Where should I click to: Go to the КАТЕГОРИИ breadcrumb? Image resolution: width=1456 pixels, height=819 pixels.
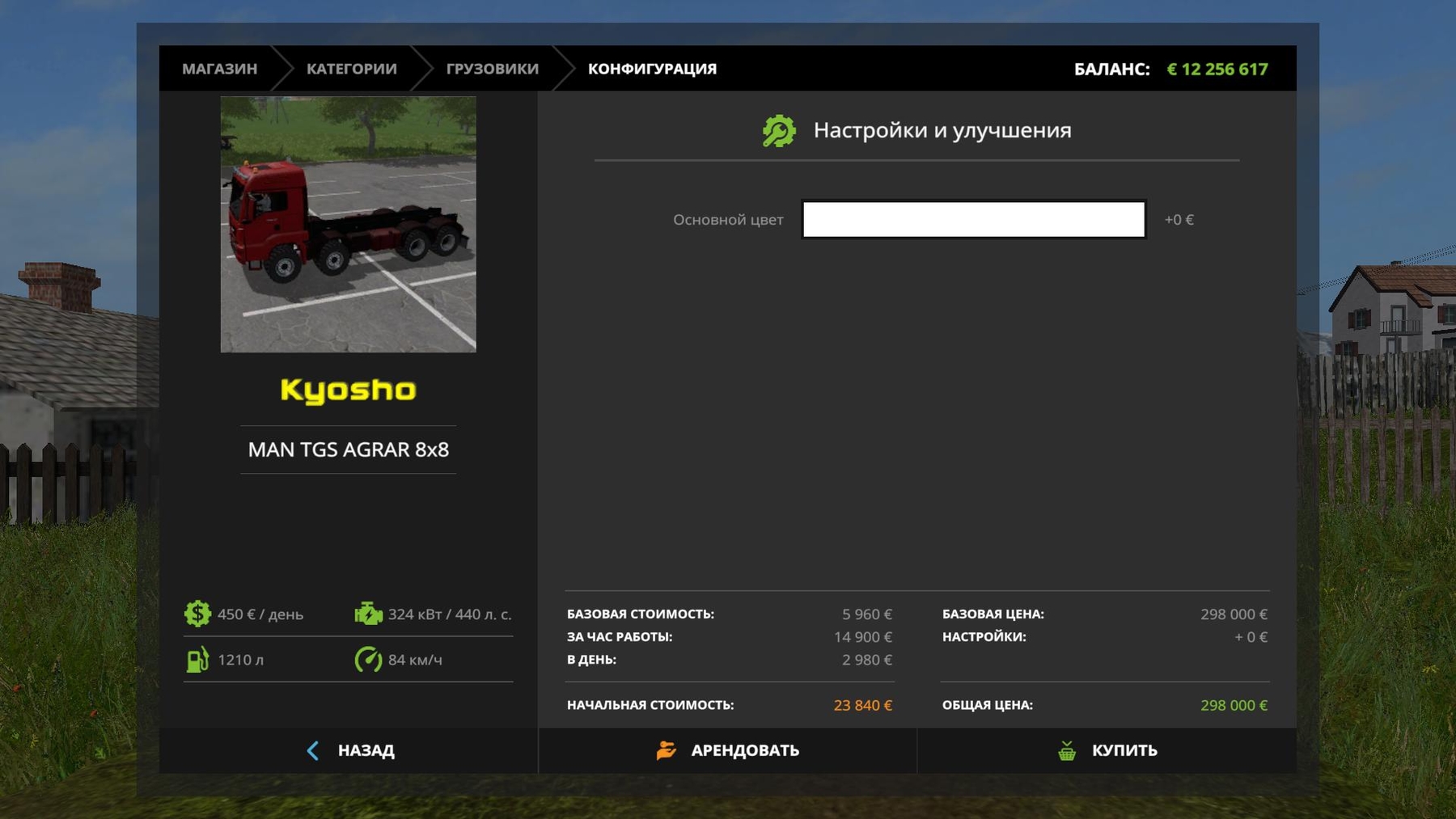click(351, 69)
